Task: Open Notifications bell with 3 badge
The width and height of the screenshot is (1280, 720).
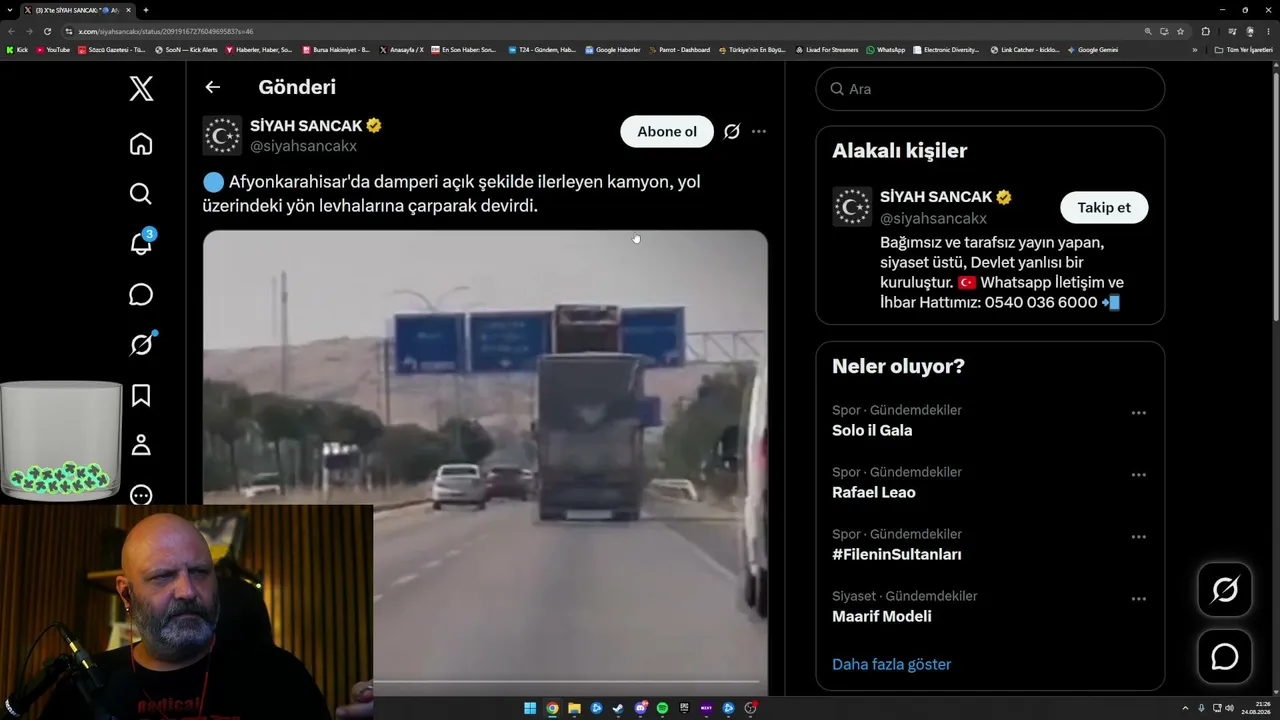Action: point(141,243)
